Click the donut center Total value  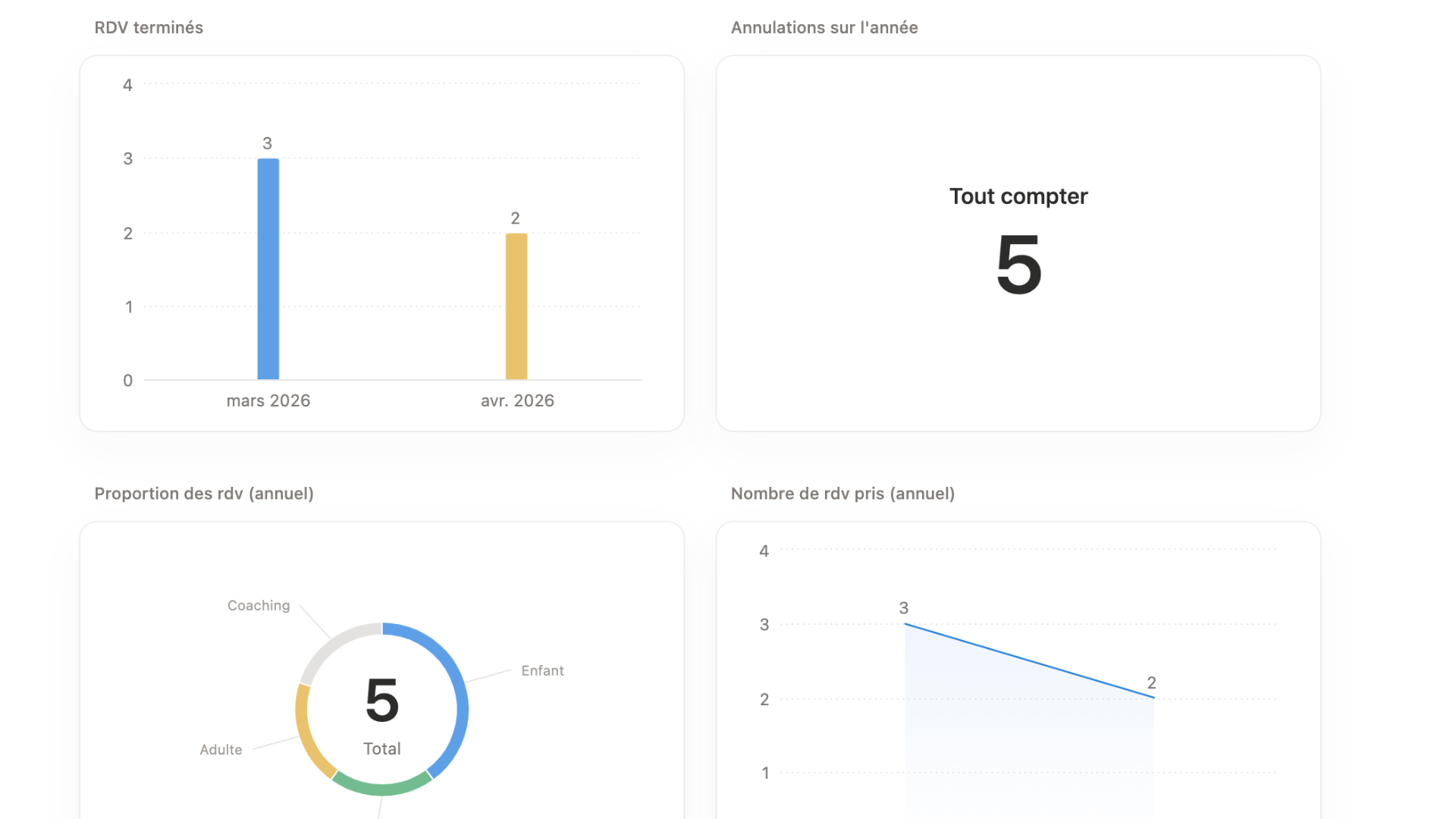click(x=382, y=701)
